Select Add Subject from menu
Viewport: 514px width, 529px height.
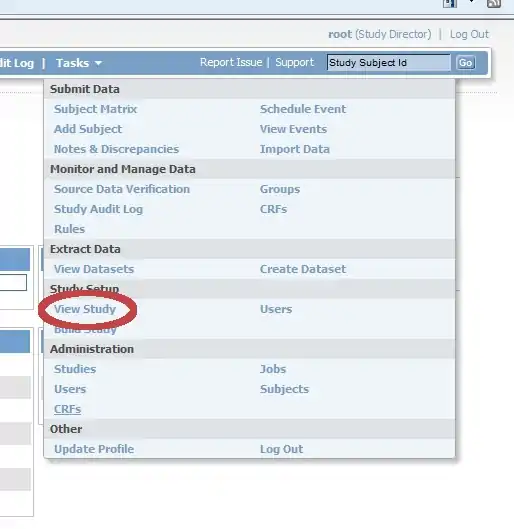[x=88, y=129]
